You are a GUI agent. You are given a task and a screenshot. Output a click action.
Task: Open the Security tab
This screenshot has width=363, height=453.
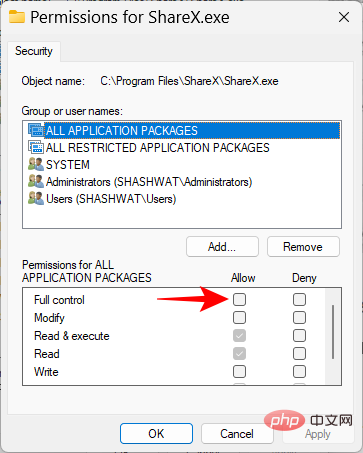pos(34,51)
